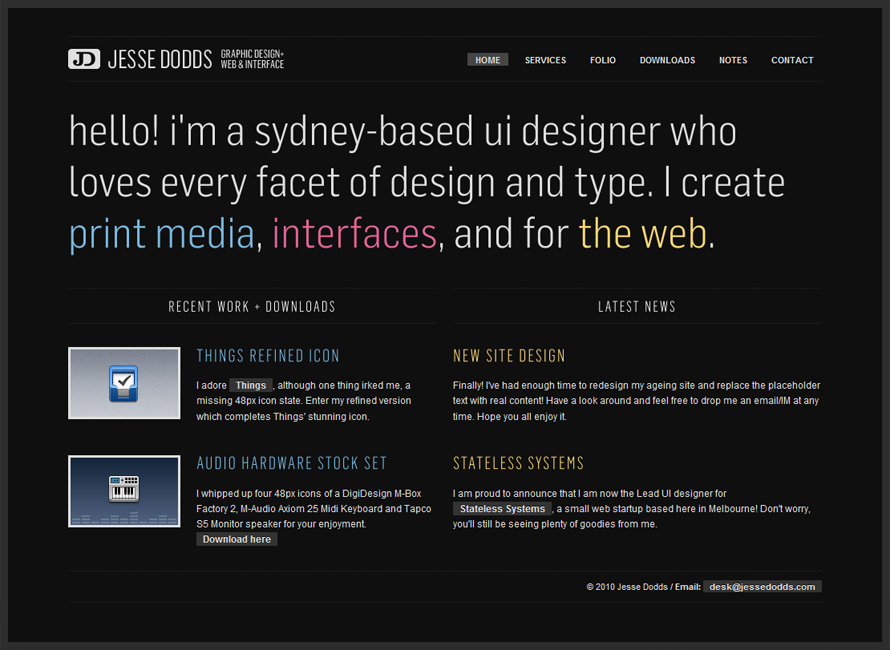Open the Audio Hardware Stock Set heading
This screenshot has width=890, height=650.
click(292, 463)
